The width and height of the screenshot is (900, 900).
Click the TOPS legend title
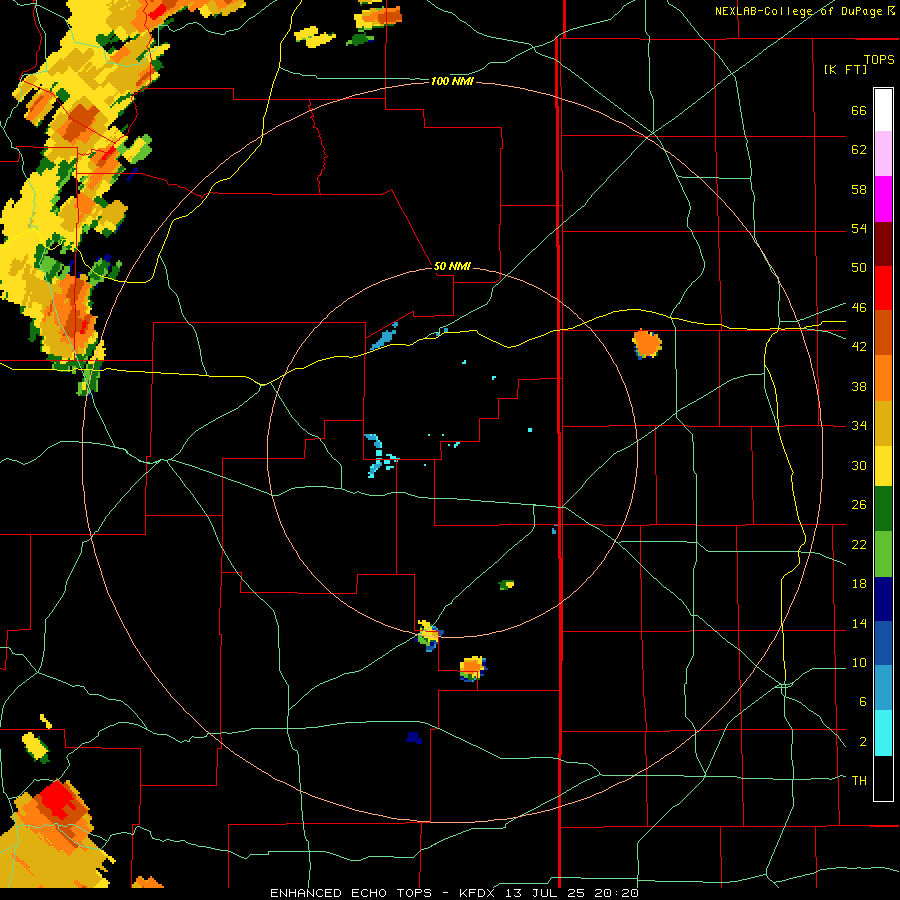tap(879, 59)
